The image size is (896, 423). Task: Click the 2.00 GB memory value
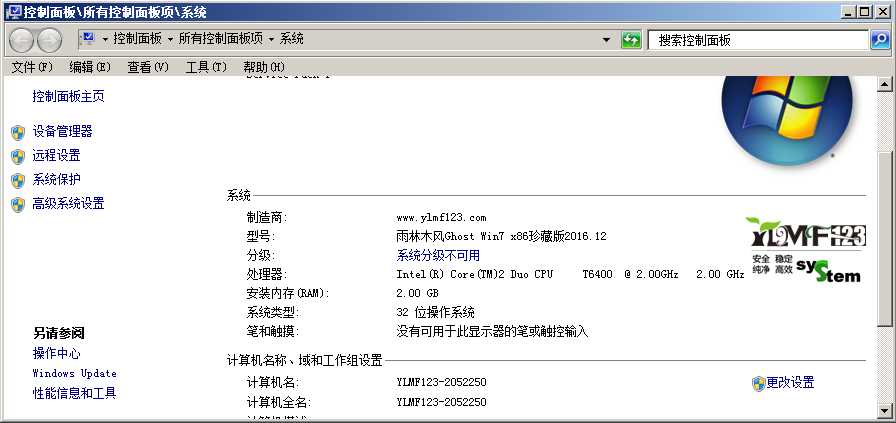(x=418, y=293)
